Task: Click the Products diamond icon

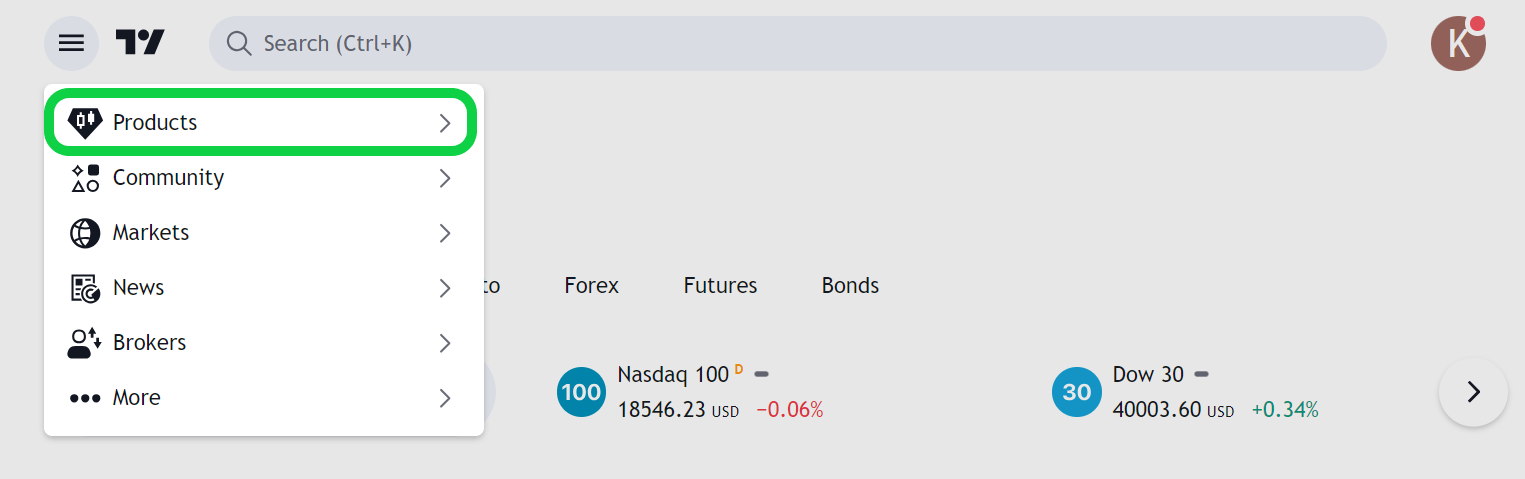Action: [85, 122]
